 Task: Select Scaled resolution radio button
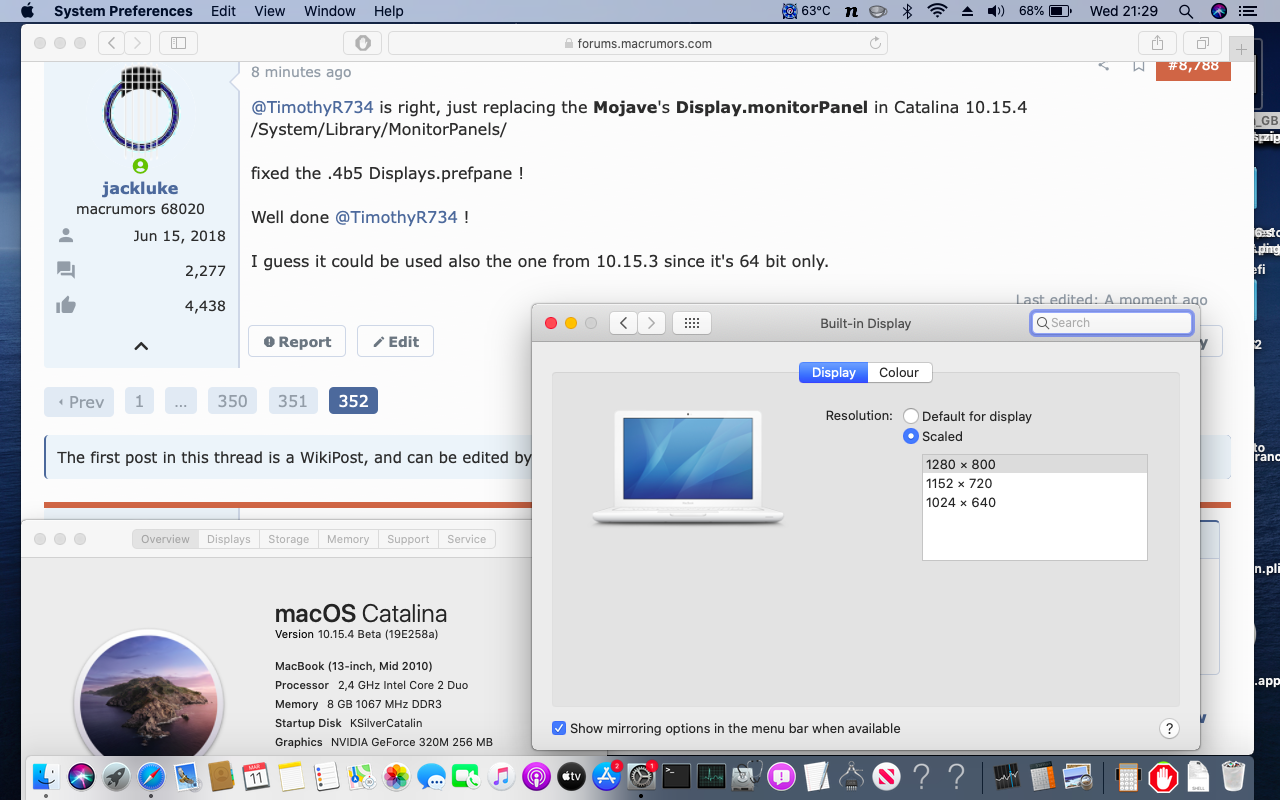coord(911,436)
